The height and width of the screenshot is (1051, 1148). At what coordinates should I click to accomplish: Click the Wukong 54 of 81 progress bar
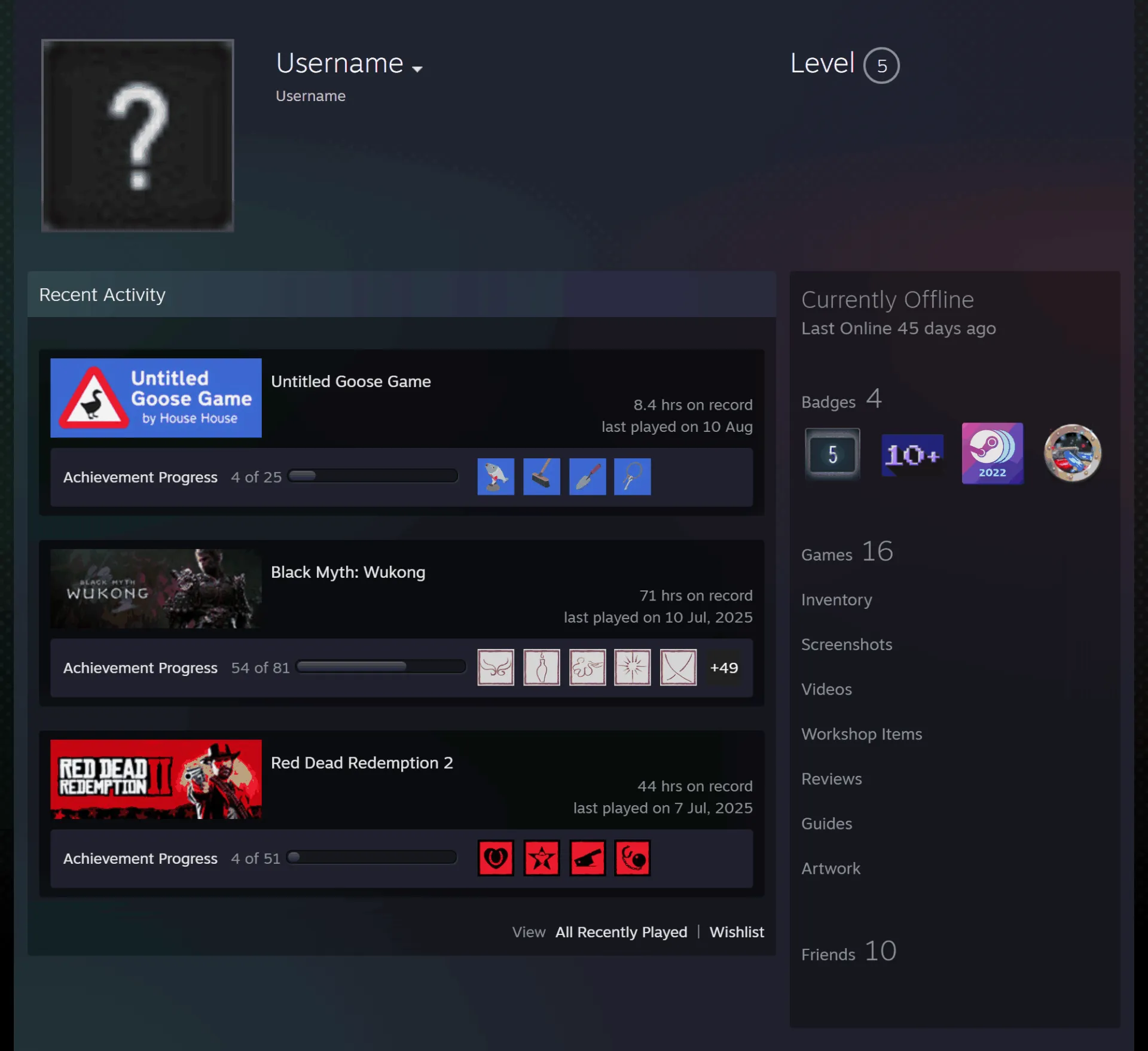[381, 667]
